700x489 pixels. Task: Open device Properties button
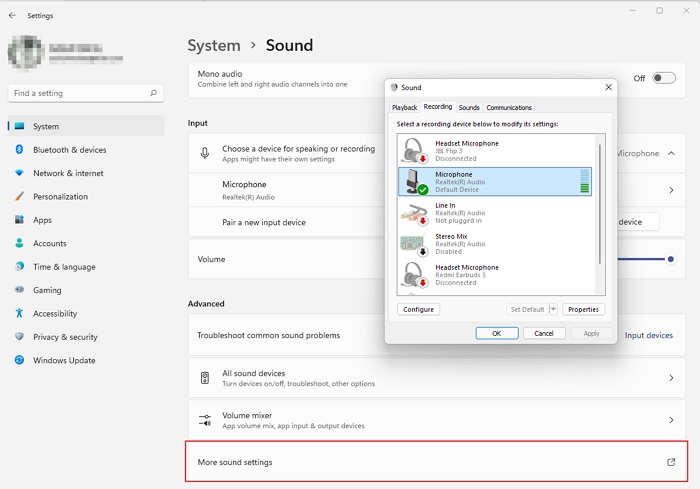tap(583, 309)
